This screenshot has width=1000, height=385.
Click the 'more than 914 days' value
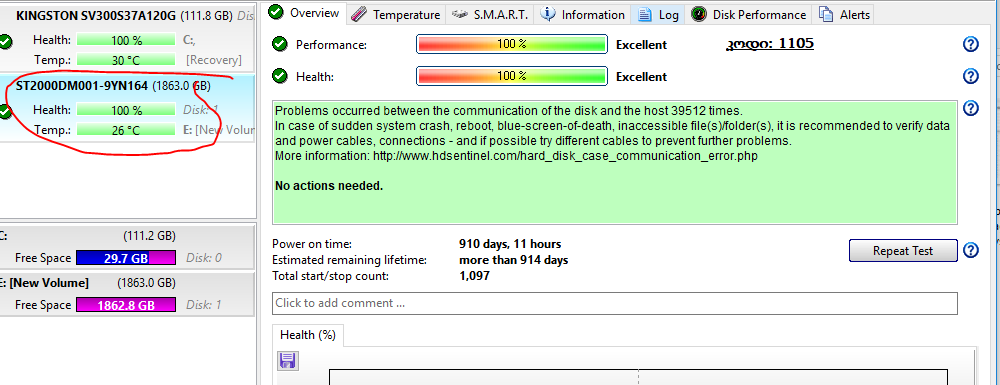(x=513, y=260)
